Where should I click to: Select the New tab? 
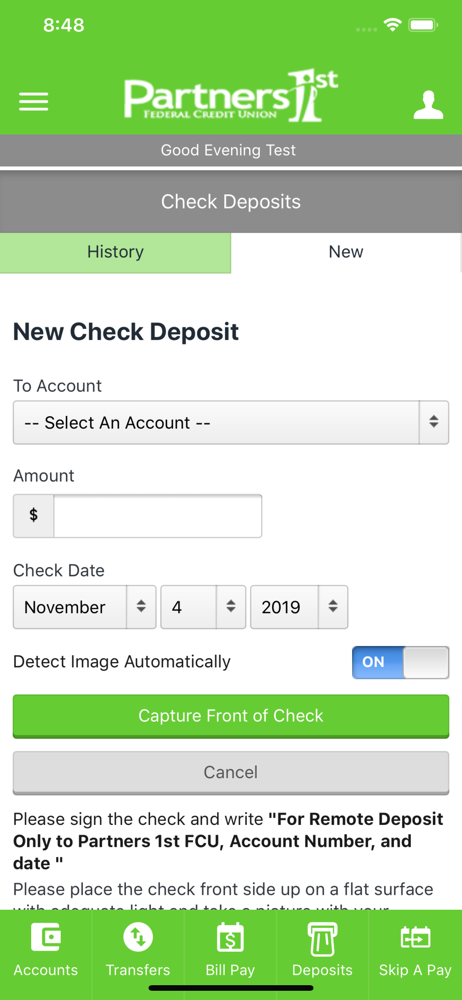tap(346, 253)
